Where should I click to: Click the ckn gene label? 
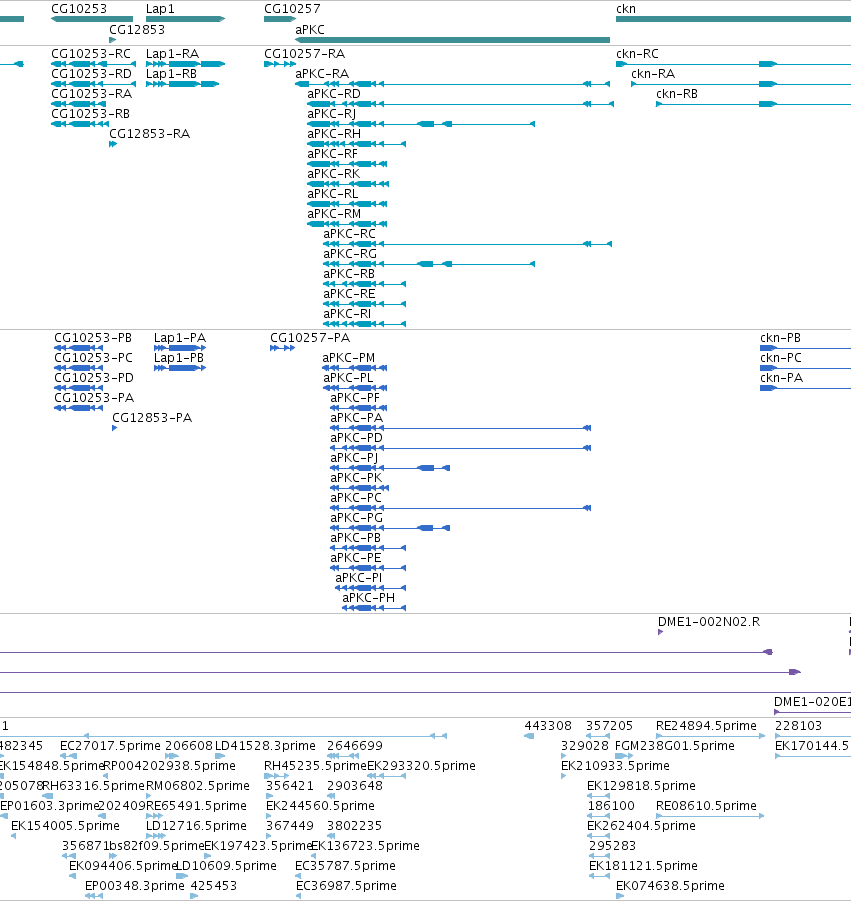click(626, 9)
